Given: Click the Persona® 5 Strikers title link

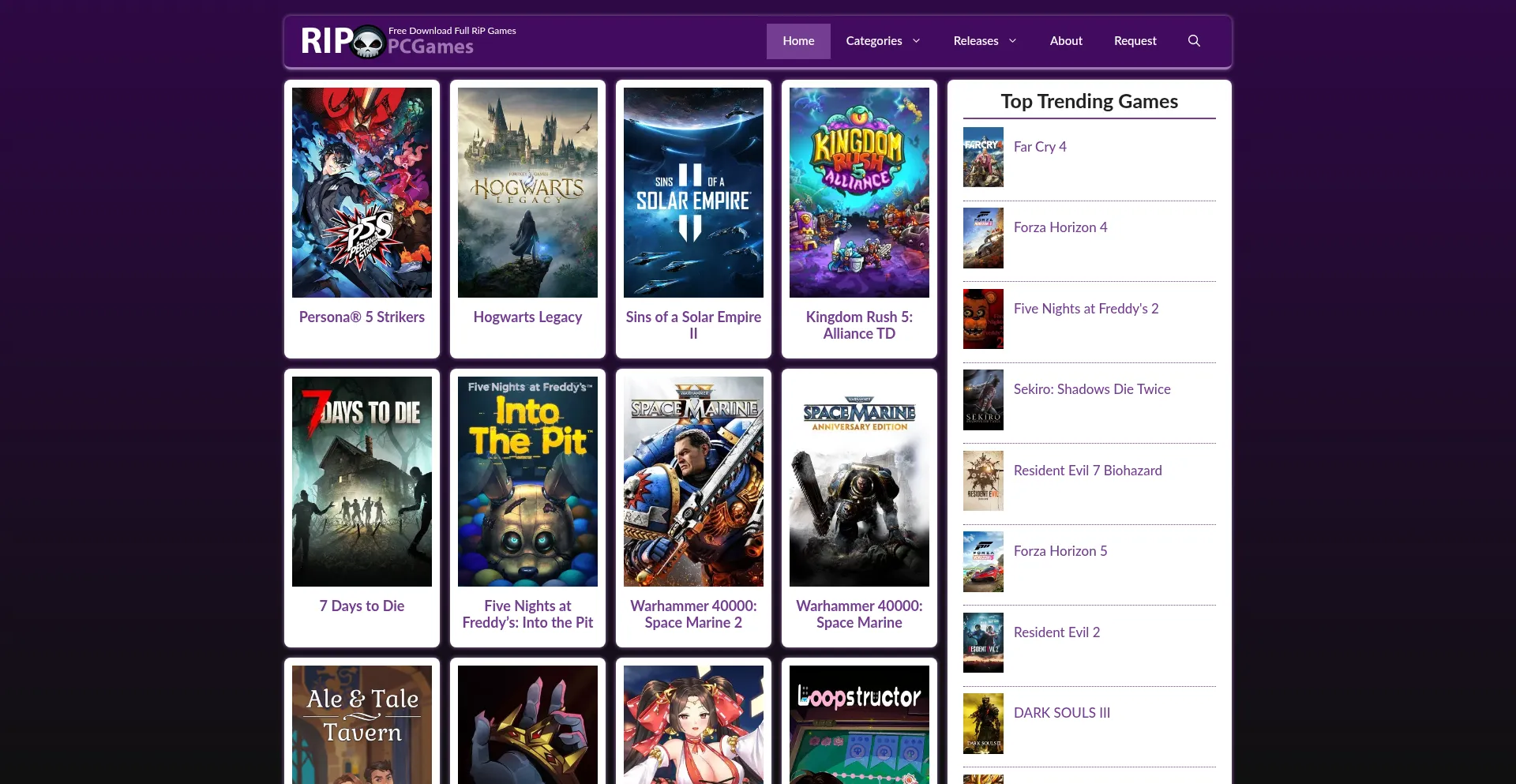Looking at the screenshot, I should [362, 317].
